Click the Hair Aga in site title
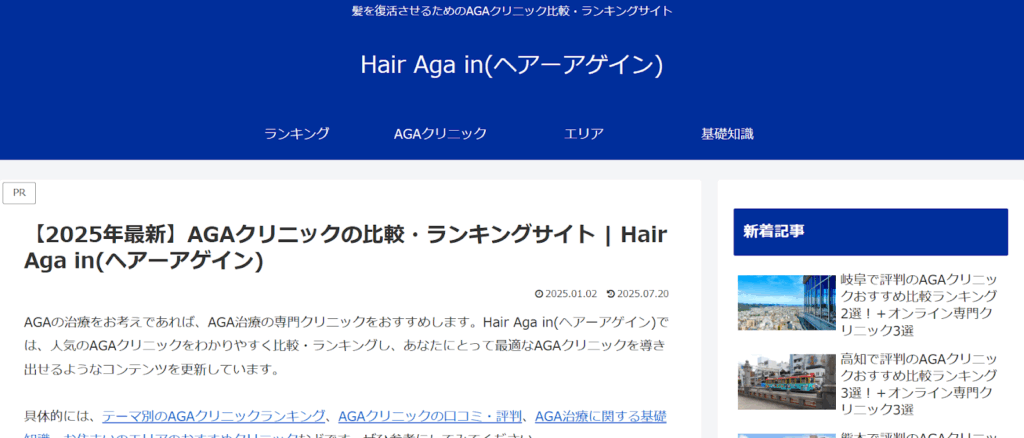This screenshot has width=1024, height=438. (511, 64)
